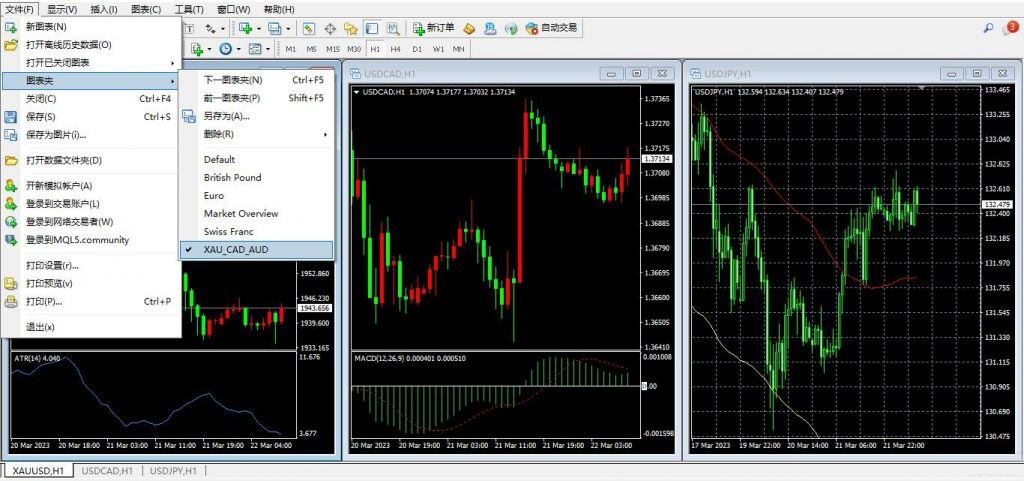Open the 显示(V) menu
1024x481 pixels.
coord(62,9)
